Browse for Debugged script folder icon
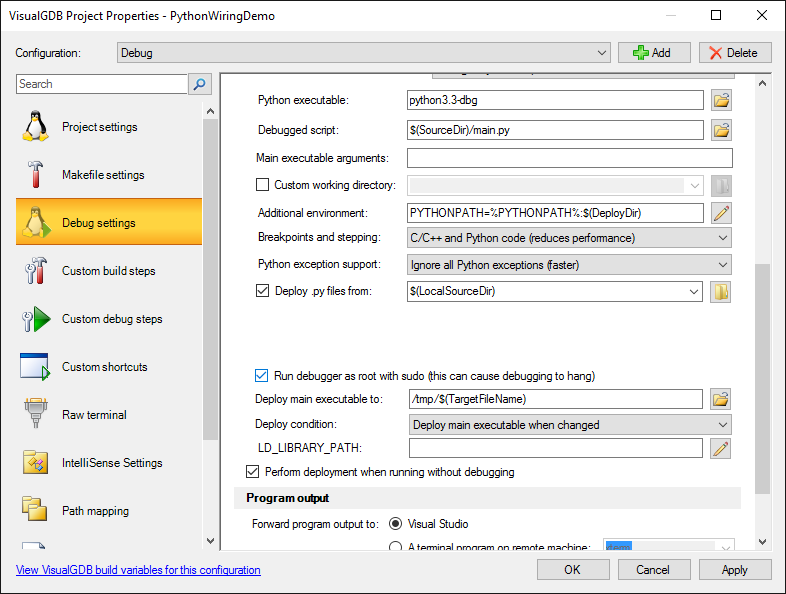 tap(721, 130)
